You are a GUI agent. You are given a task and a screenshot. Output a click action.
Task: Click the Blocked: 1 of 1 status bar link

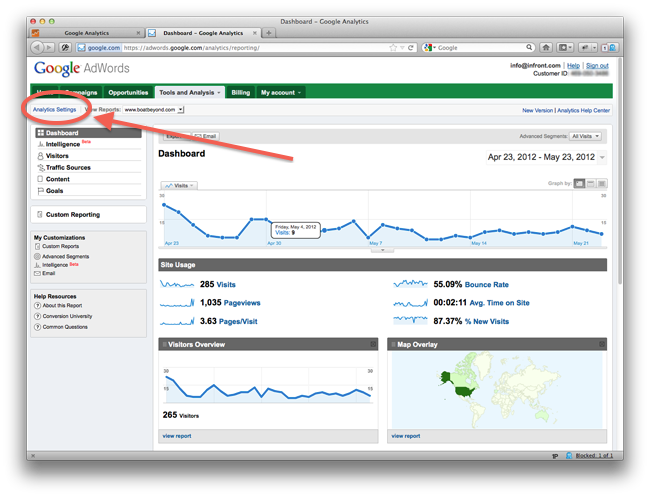pos(594,456)
